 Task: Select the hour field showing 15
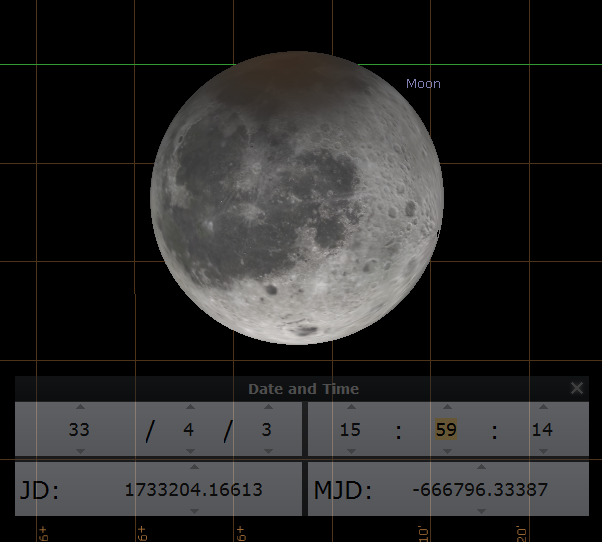point(350,429)
